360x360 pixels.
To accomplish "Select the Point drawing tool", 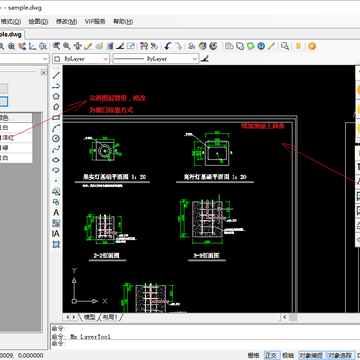I will click(56, 181).
